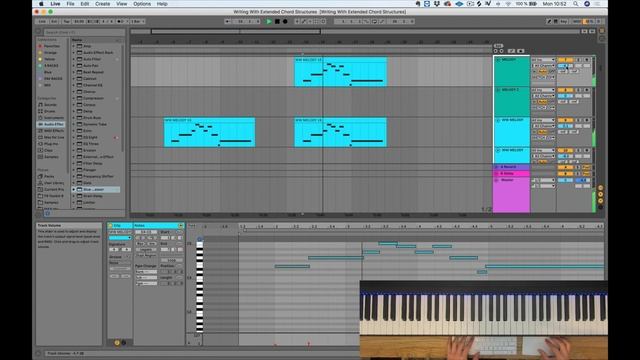Open the File menu
This screenshot has width=640, height=360.
pyautogui.click(x=70, y=4)
